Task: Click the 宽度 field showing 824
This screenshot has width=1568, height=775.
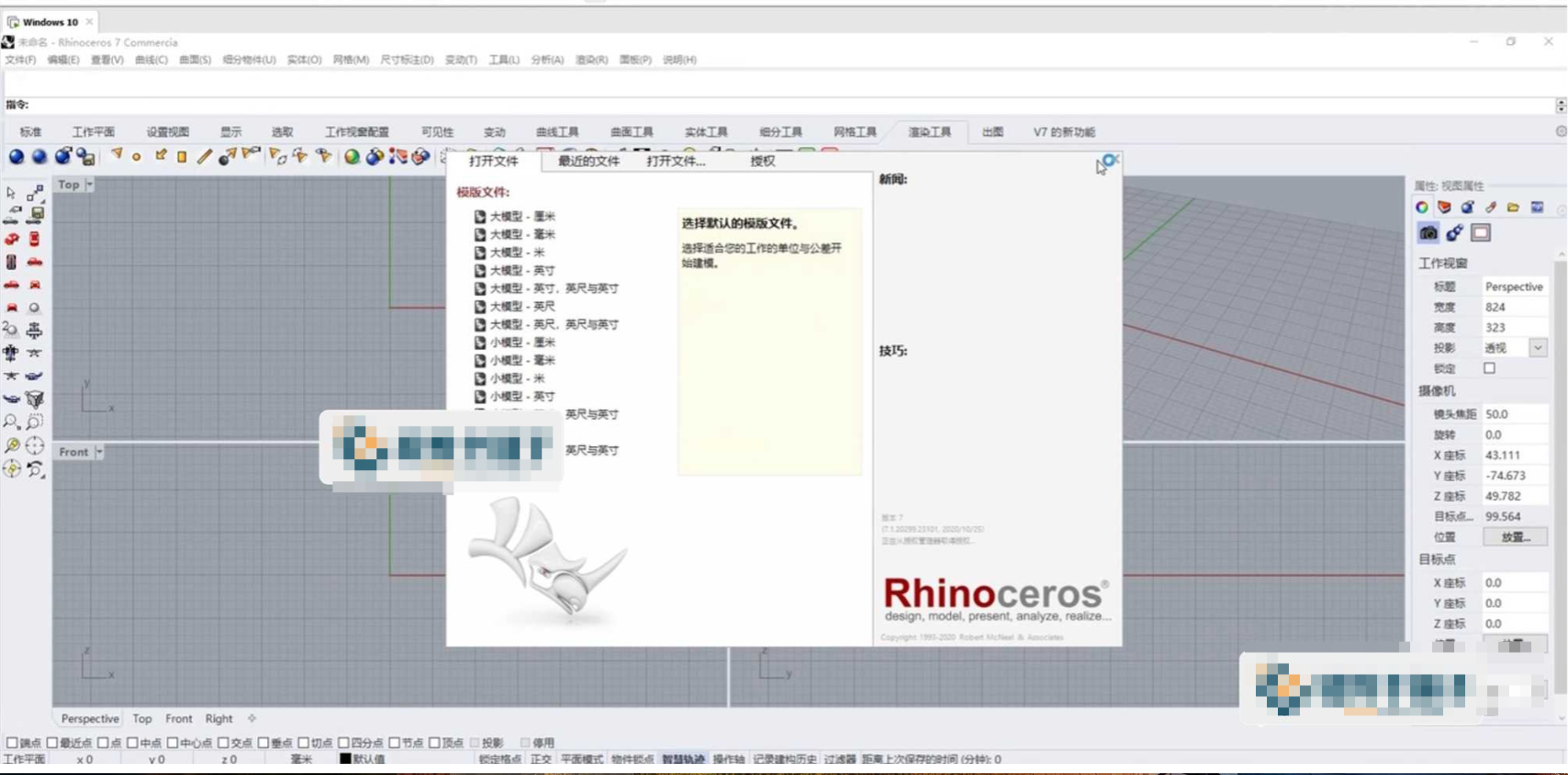Action: tap(1515, 307)
